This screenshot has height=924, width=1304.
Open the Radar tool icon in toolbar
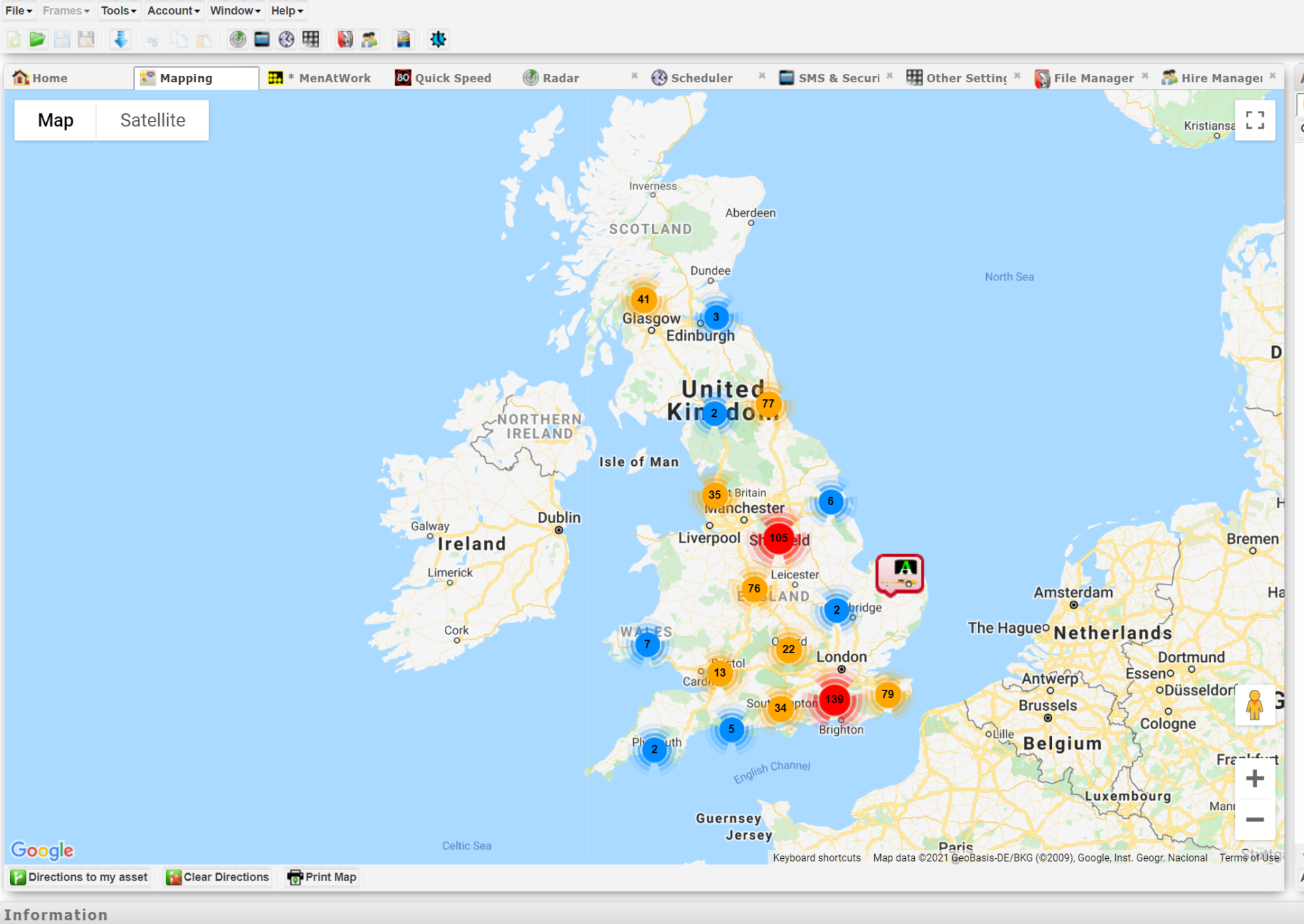237,39
